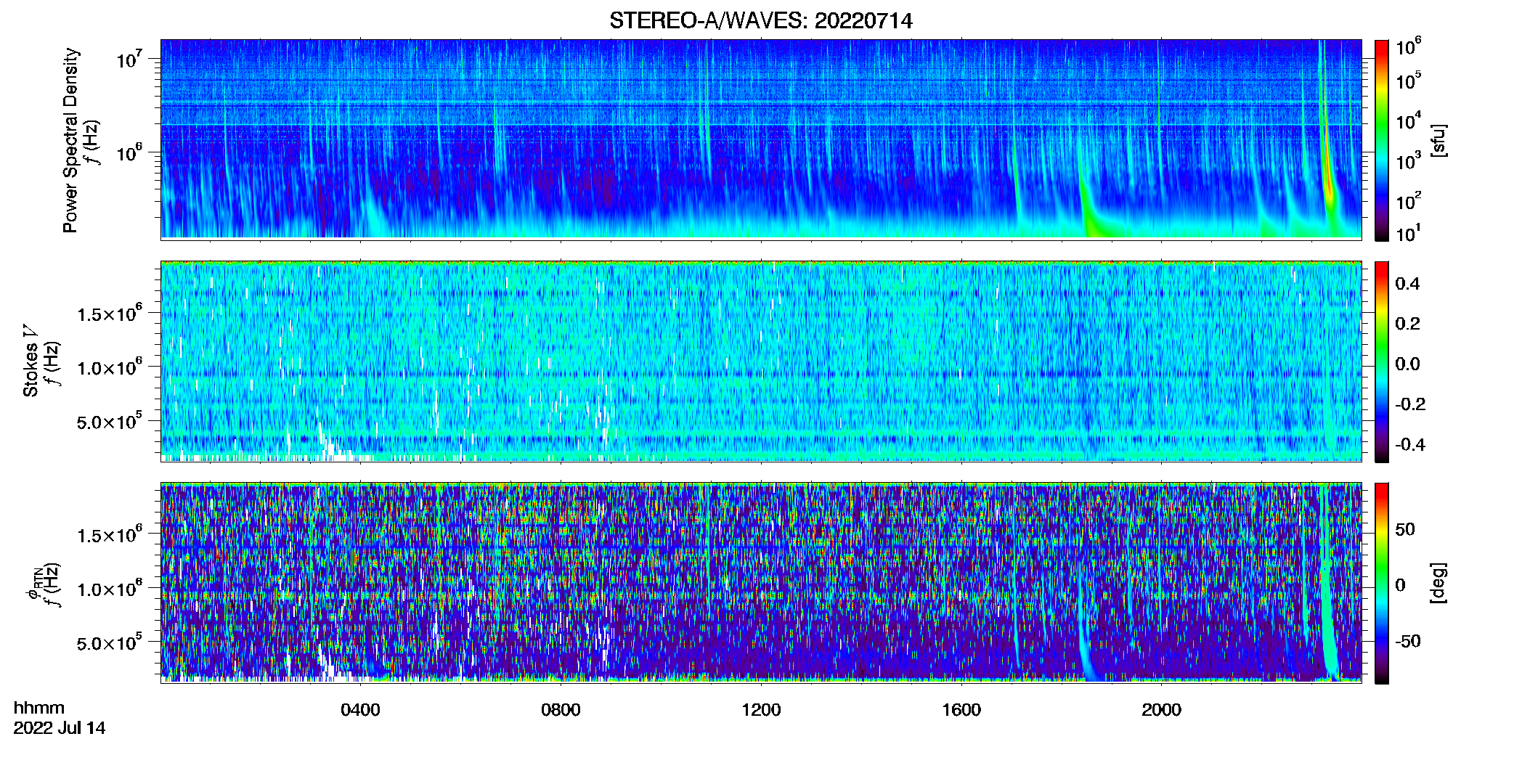Click the 1.0×10^6 tick on the φ RTN axis
Image resolution: width=1522 pixels, height=784 pixels.
click(110, 589)
